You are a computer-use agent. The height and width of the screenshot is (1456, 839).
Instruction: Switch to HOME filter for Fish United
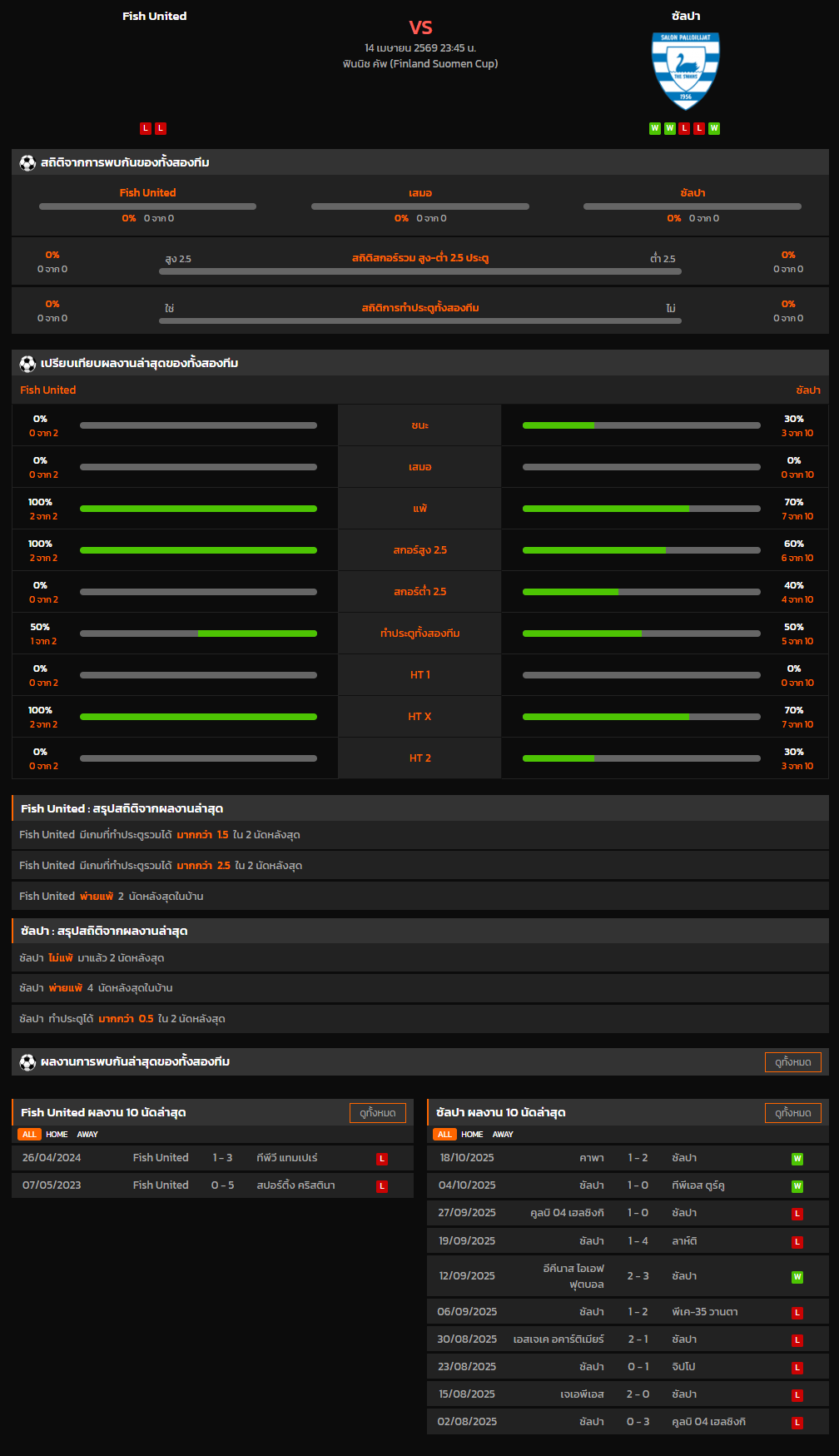click(57, 1134)
